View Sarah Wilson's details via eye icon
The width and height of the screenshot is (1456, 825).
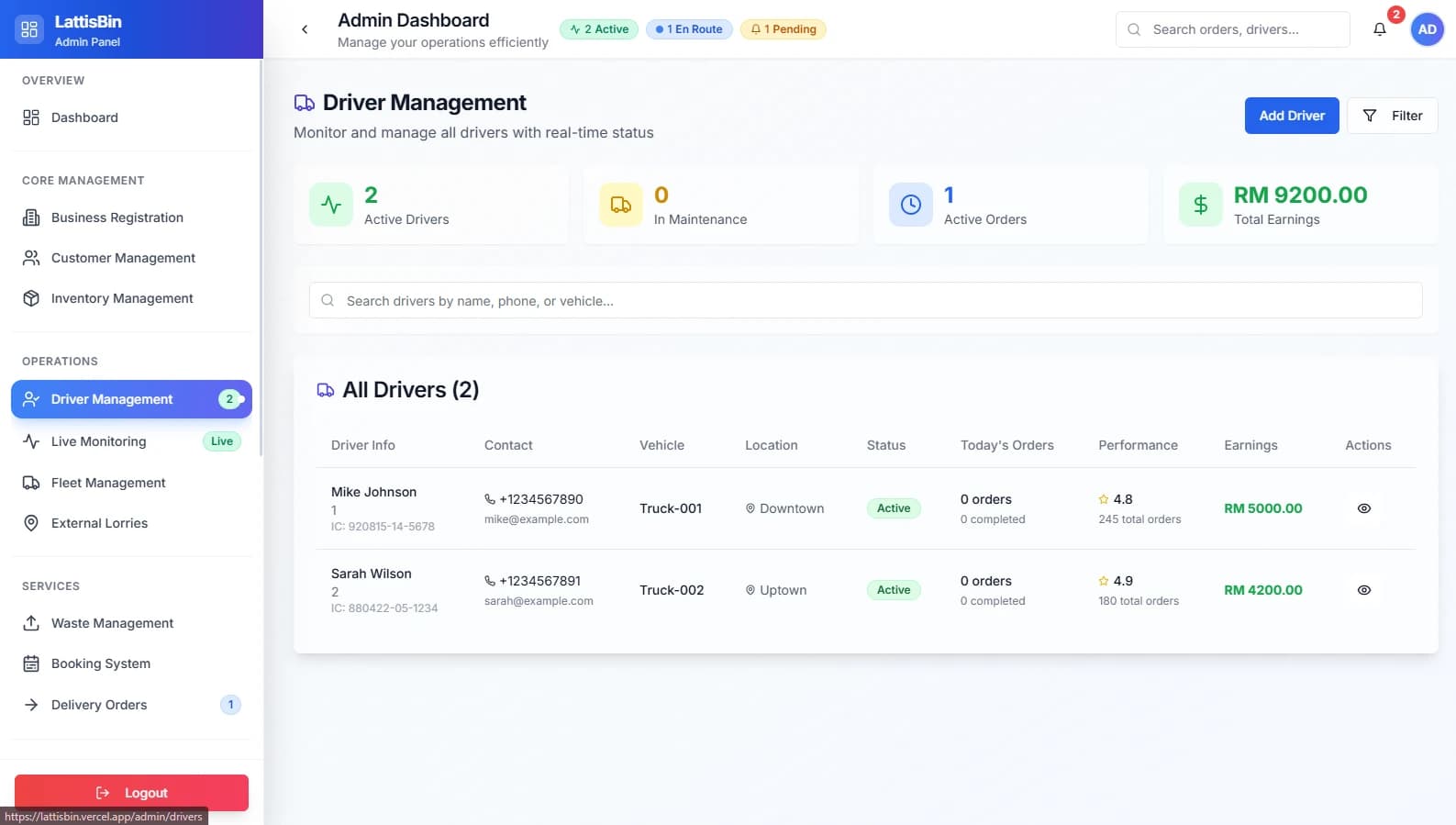[1363, 590]
